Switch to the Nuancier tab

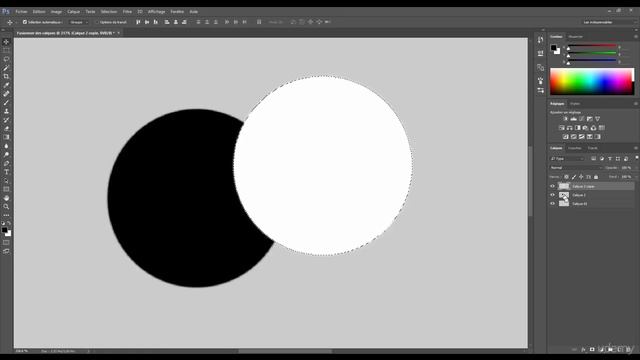(x=576, y=37)
